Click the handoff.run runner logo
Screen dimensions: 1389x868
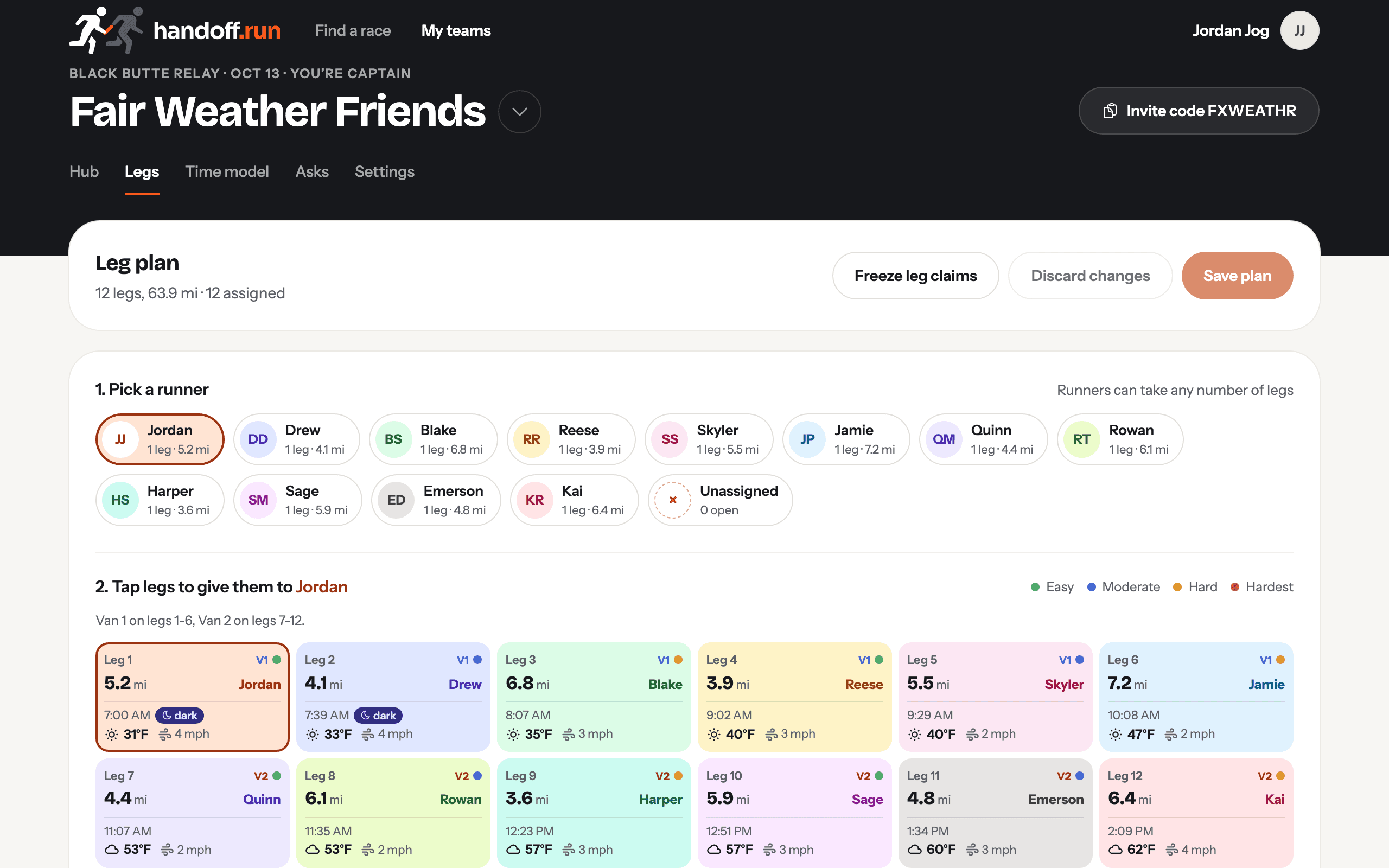[x=106, y=30]
